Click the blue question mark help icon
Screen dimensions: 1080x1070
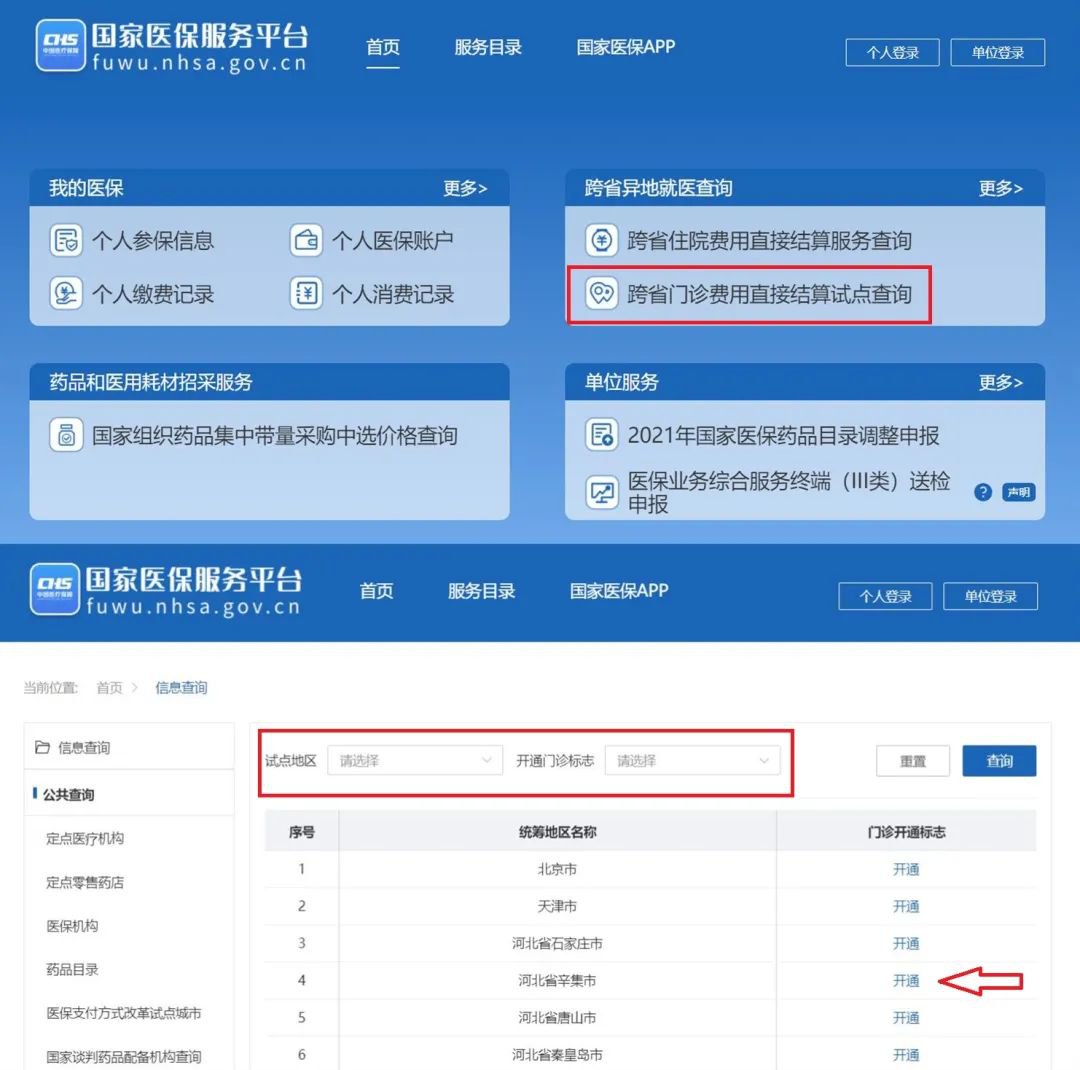983,492
